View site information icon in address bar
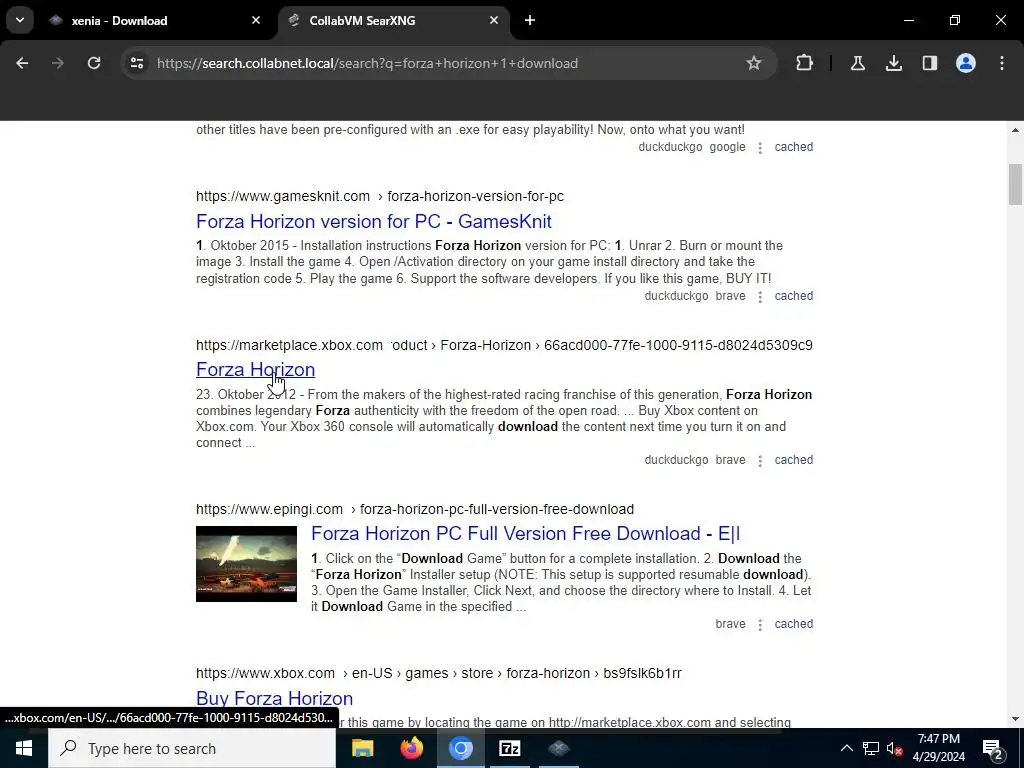This screenshot has width=1024, height=768. click(137, 63)
